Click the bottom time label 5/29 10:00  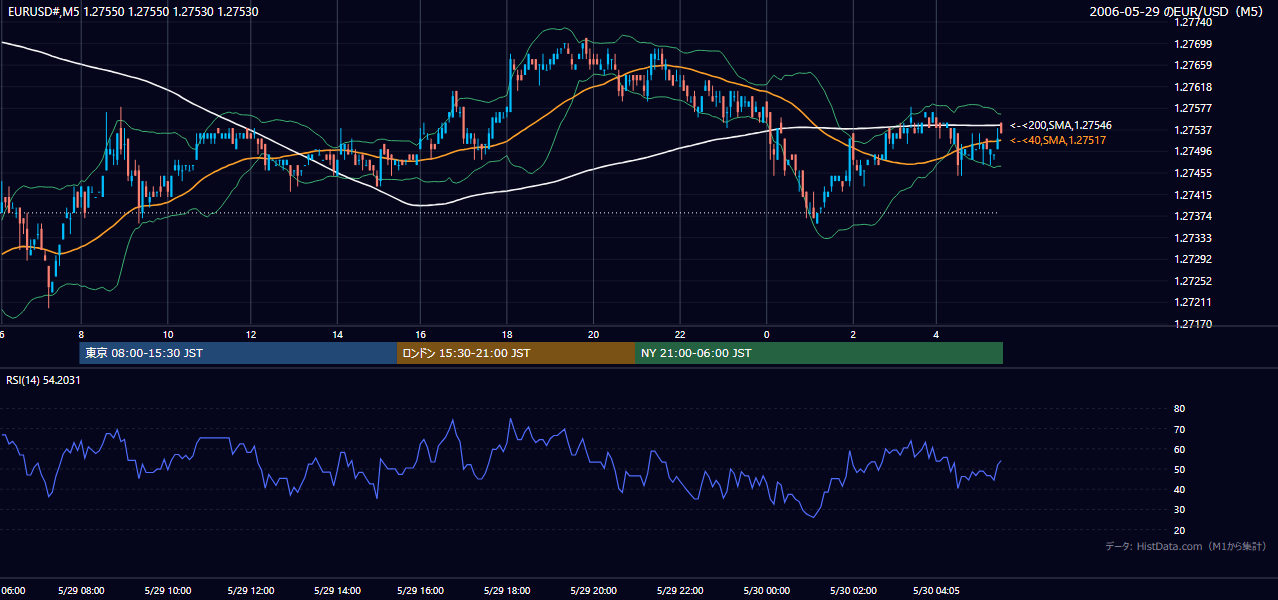[167, 590]
